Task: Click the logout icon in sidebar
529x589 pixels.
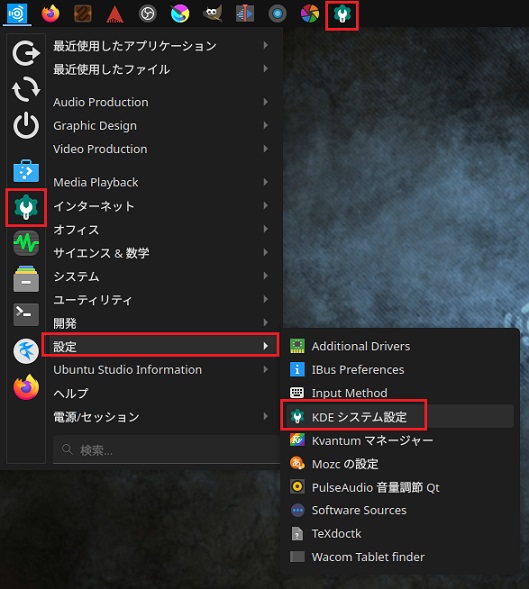Action: pos(26,53)
